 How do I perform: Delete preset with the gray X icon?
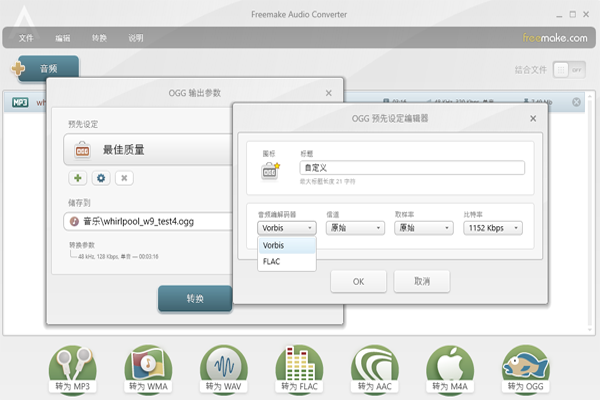tap(124, 178)
